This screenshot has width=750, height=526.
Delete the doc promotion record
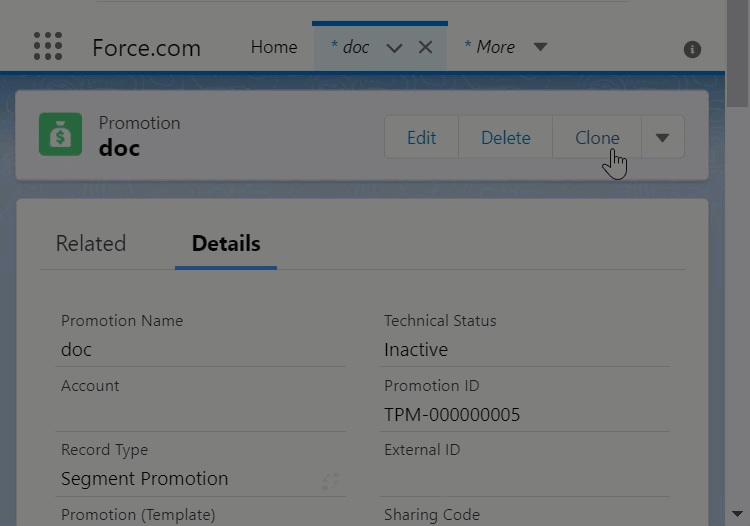[505, 138]
